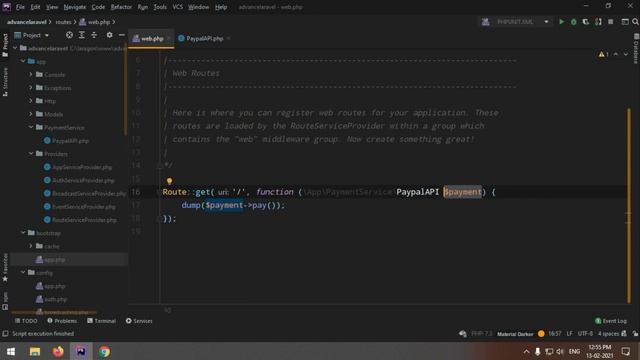This screenshot has width=640, height=360.
Task: Click the listen for debug connections icon
Action: (x=598, y=22)
